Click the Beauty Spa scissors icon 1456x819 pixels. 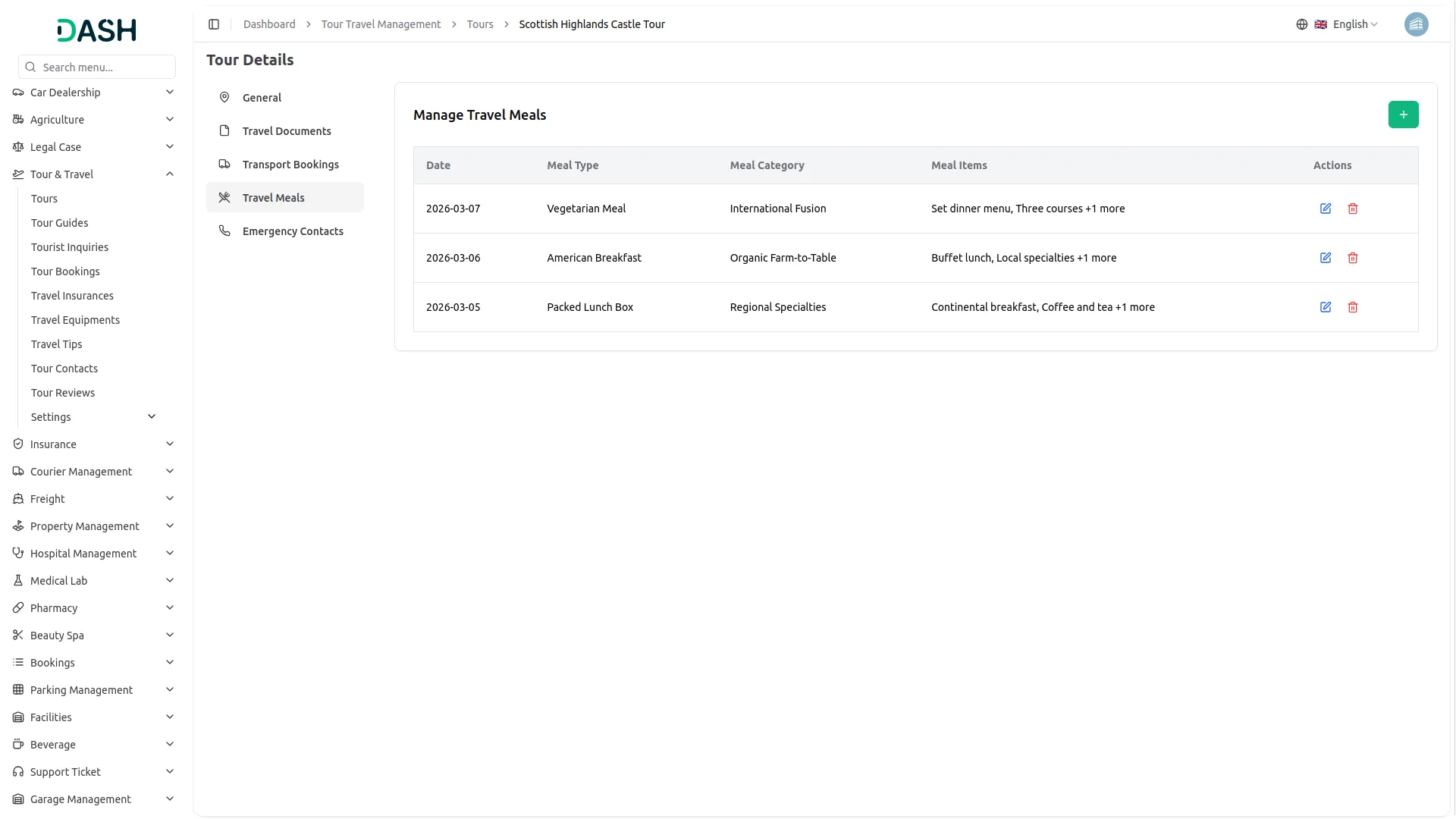click(18, 635)
